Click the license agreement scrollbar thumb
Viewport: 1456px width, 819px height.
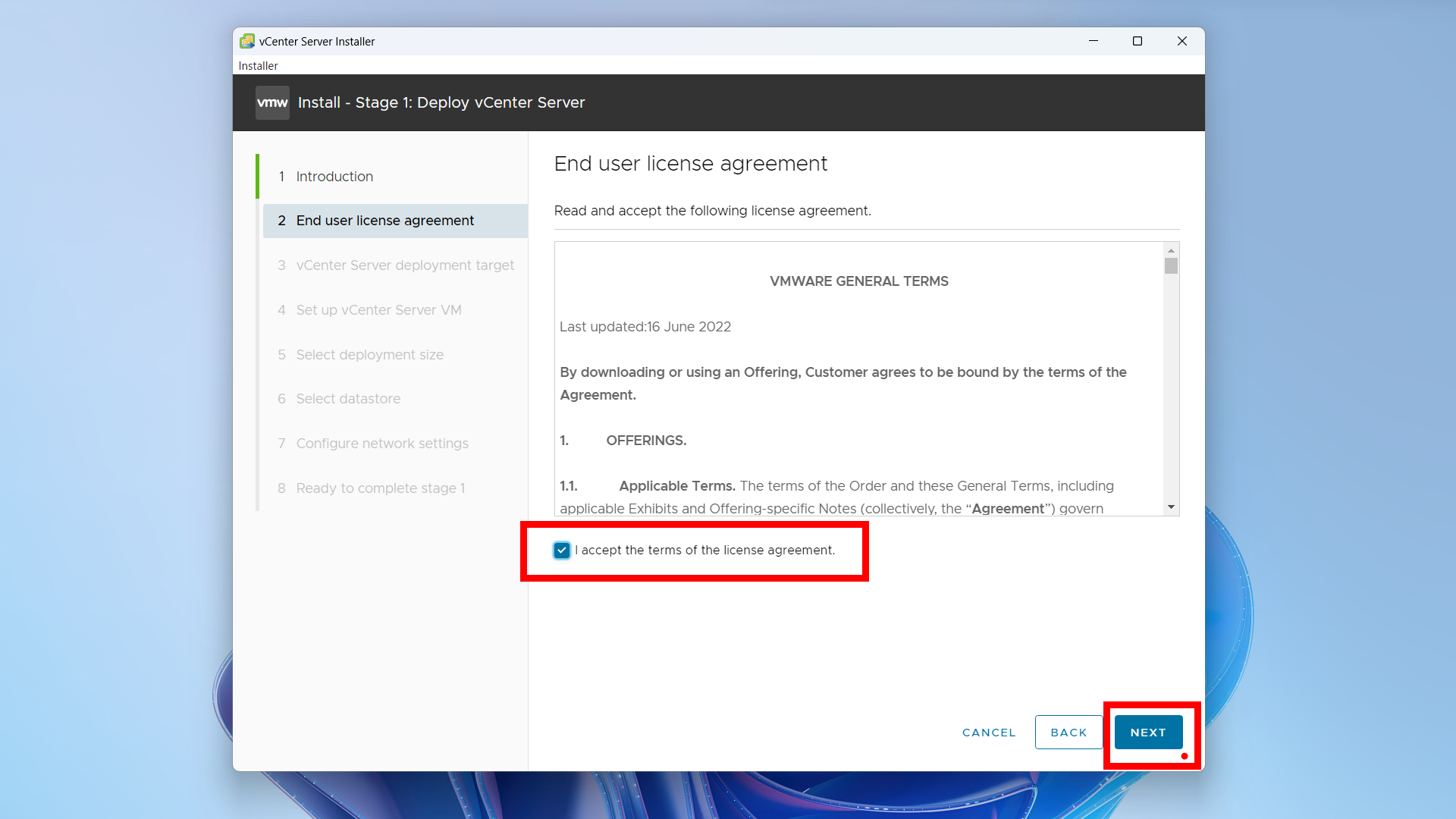1171,266
